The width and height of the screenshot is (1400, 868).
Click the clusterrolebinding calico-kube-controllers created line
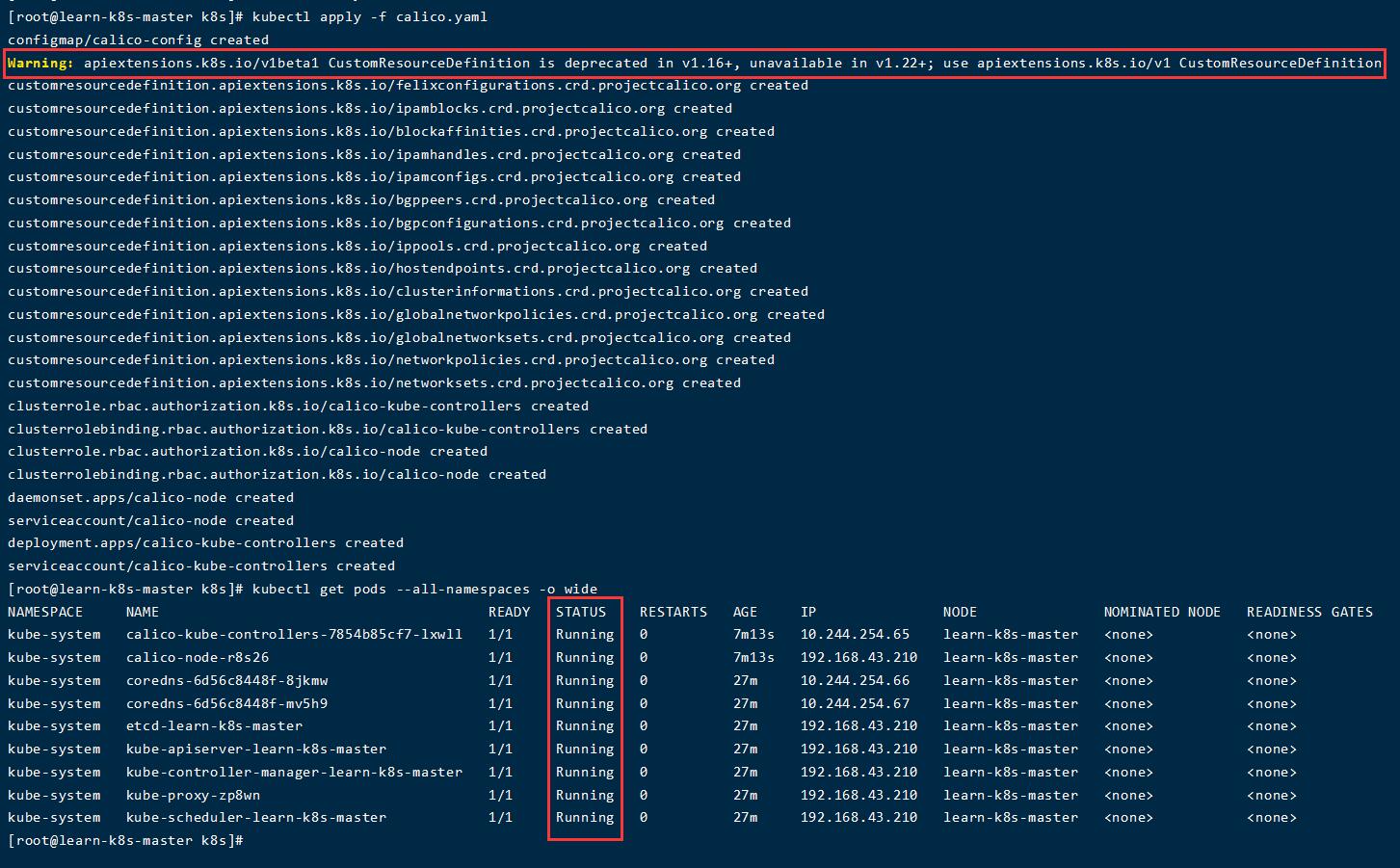(328, 430)
